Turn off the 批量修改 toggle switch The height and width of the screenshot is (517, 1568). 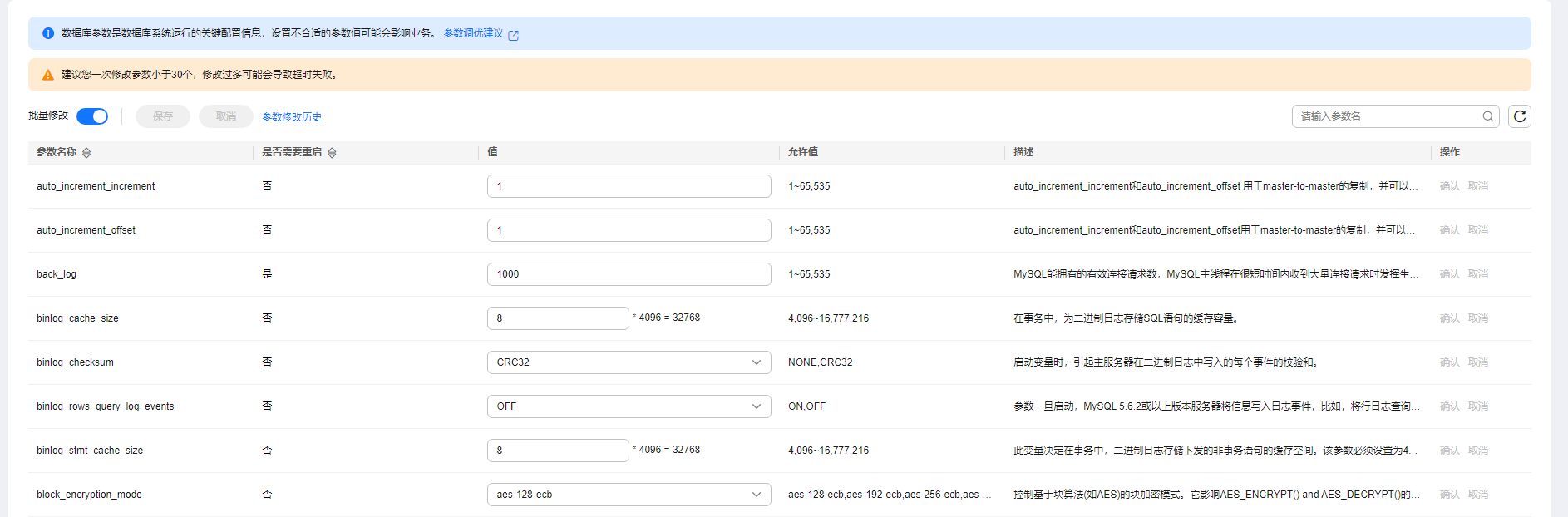point(92,116)
